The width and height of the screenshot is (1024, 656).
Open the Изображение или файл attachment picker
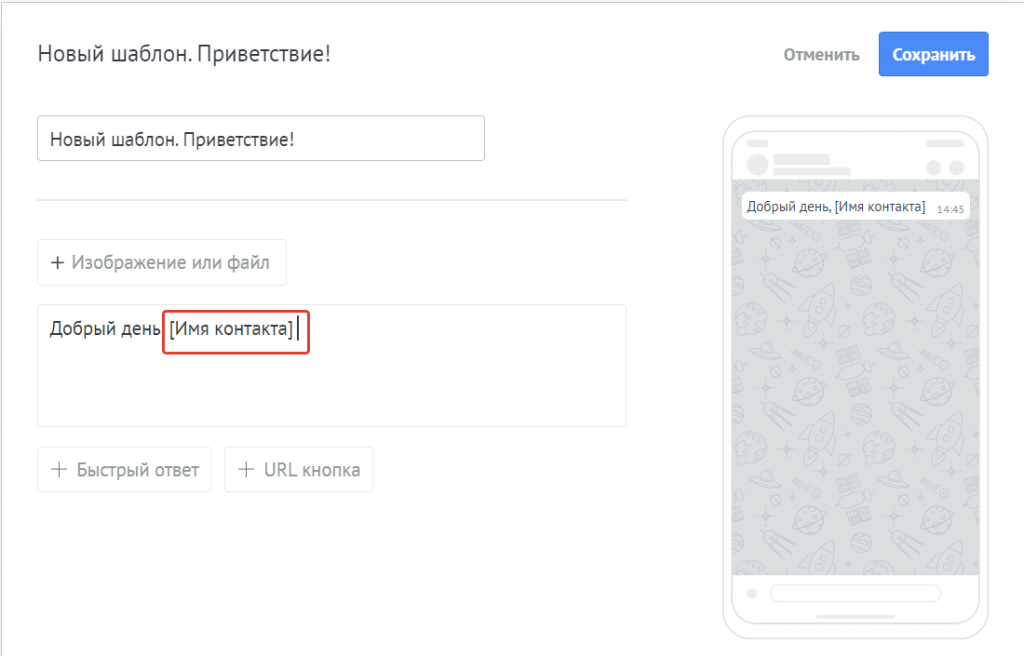coord(161,262)
